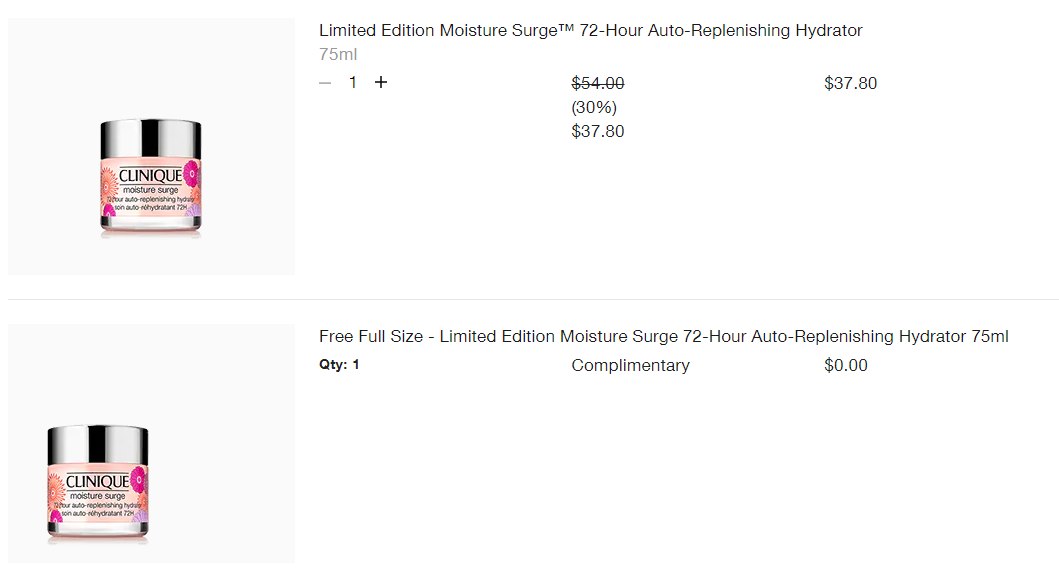Click the CLINIQUE logo on the second jar
The width and height of the screenshot is (1059, 581).
(x=97, y=482)
